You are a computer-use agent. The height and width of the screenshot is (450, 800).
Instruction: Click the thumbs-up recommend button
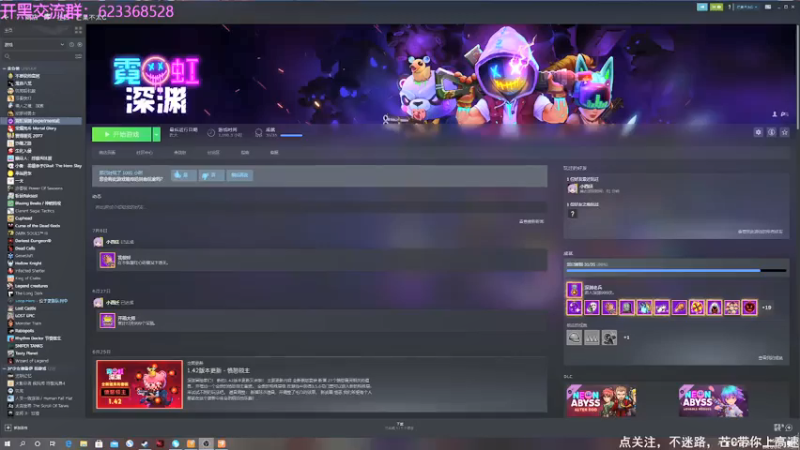(x=183, y=175)
